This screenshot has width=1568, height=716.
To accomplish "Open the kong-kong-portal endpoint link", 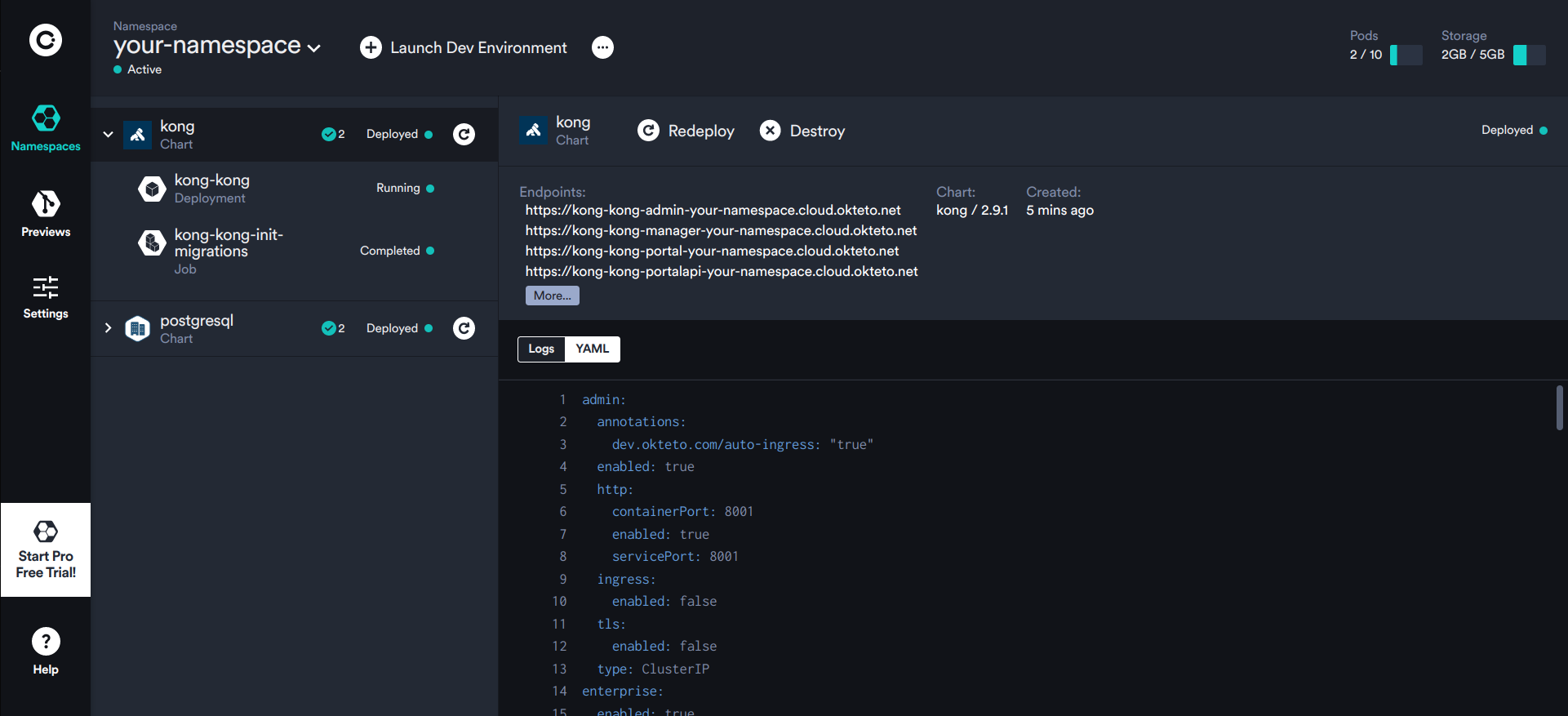I will [712, 251].
